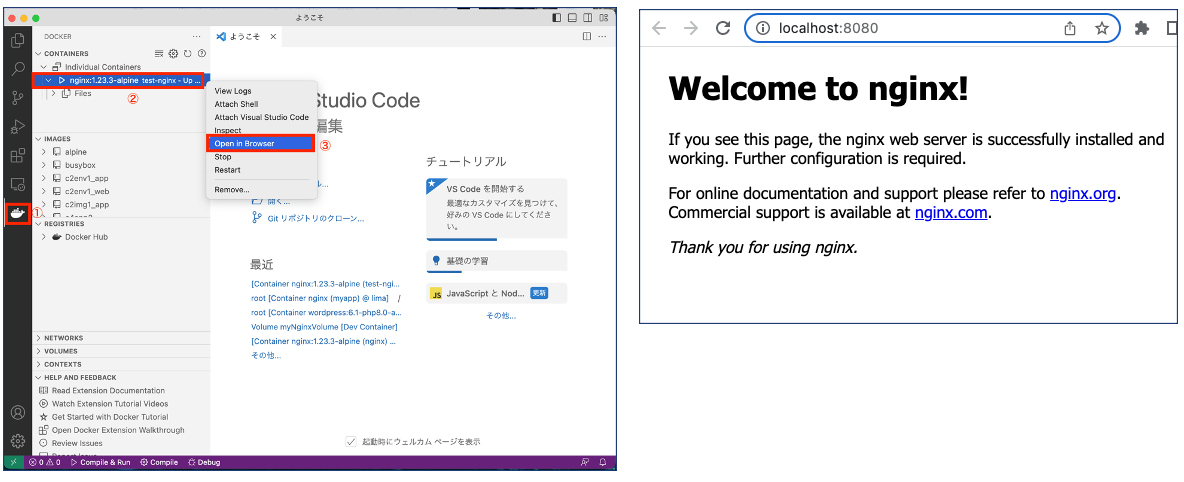Expand the alpine image

click(44, 152)
